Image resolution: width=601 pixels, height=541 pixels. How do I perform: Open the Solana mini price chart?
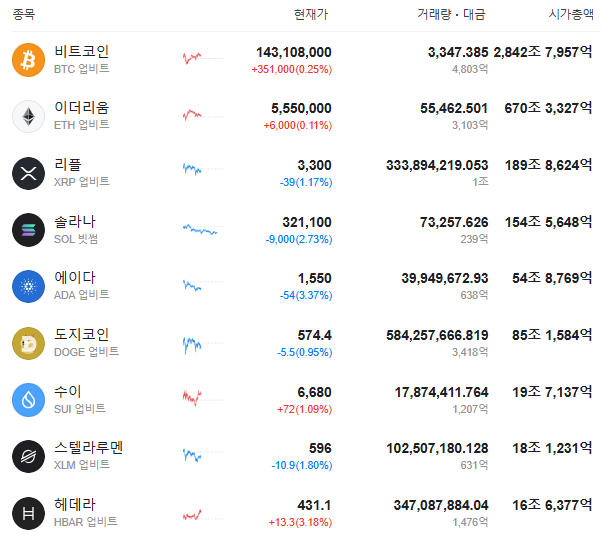pos(203,229)
